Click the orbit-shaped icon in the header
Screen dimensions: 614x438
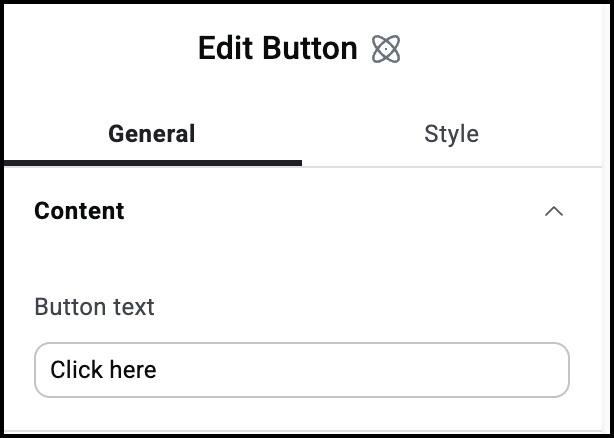386,49
